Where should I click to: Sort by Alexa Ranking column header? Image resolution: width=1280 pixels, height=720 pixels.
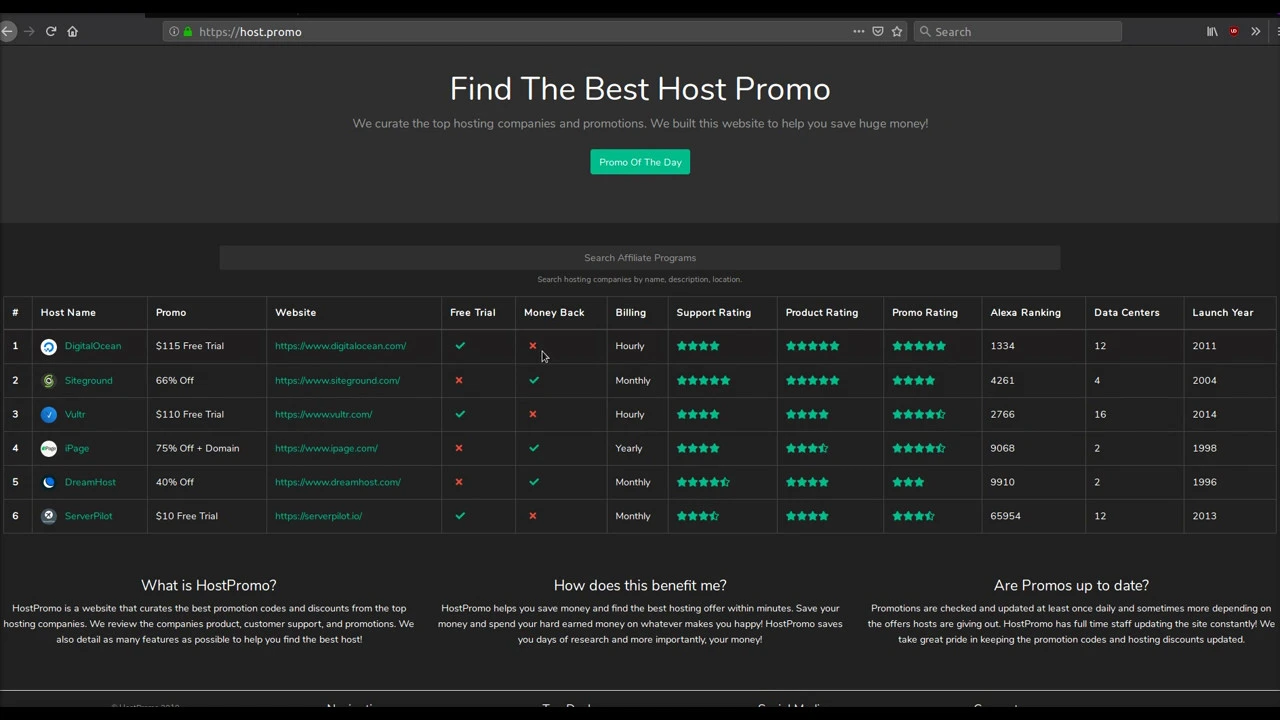click(x=1026, y=313)
